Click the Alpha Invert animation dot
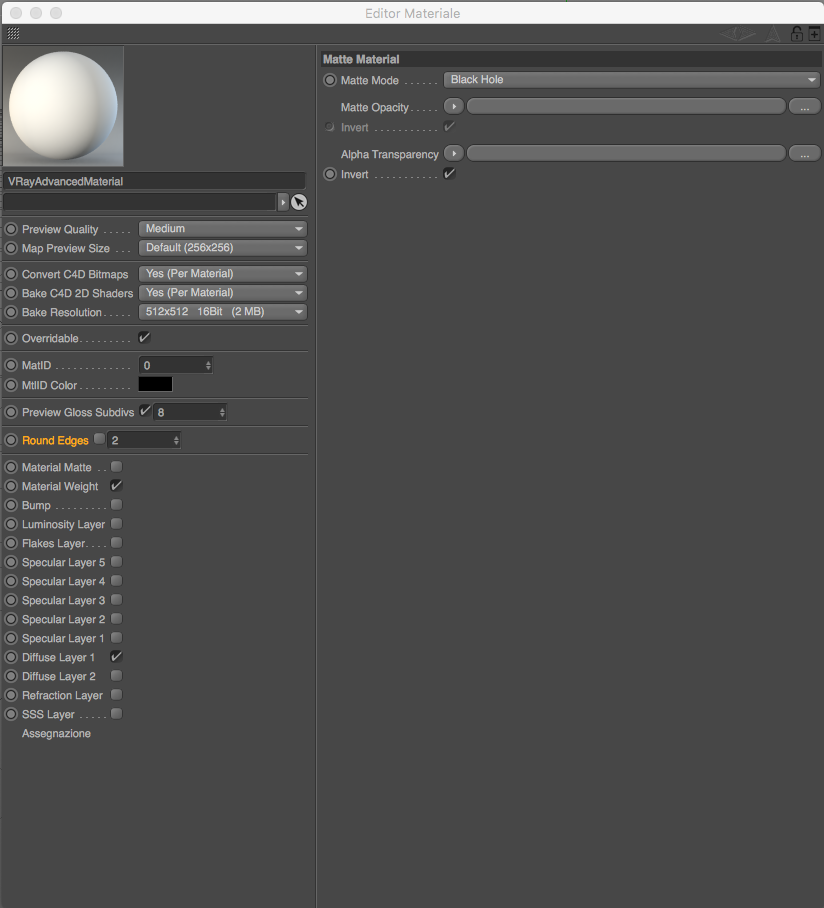 [x=330, y=174]
